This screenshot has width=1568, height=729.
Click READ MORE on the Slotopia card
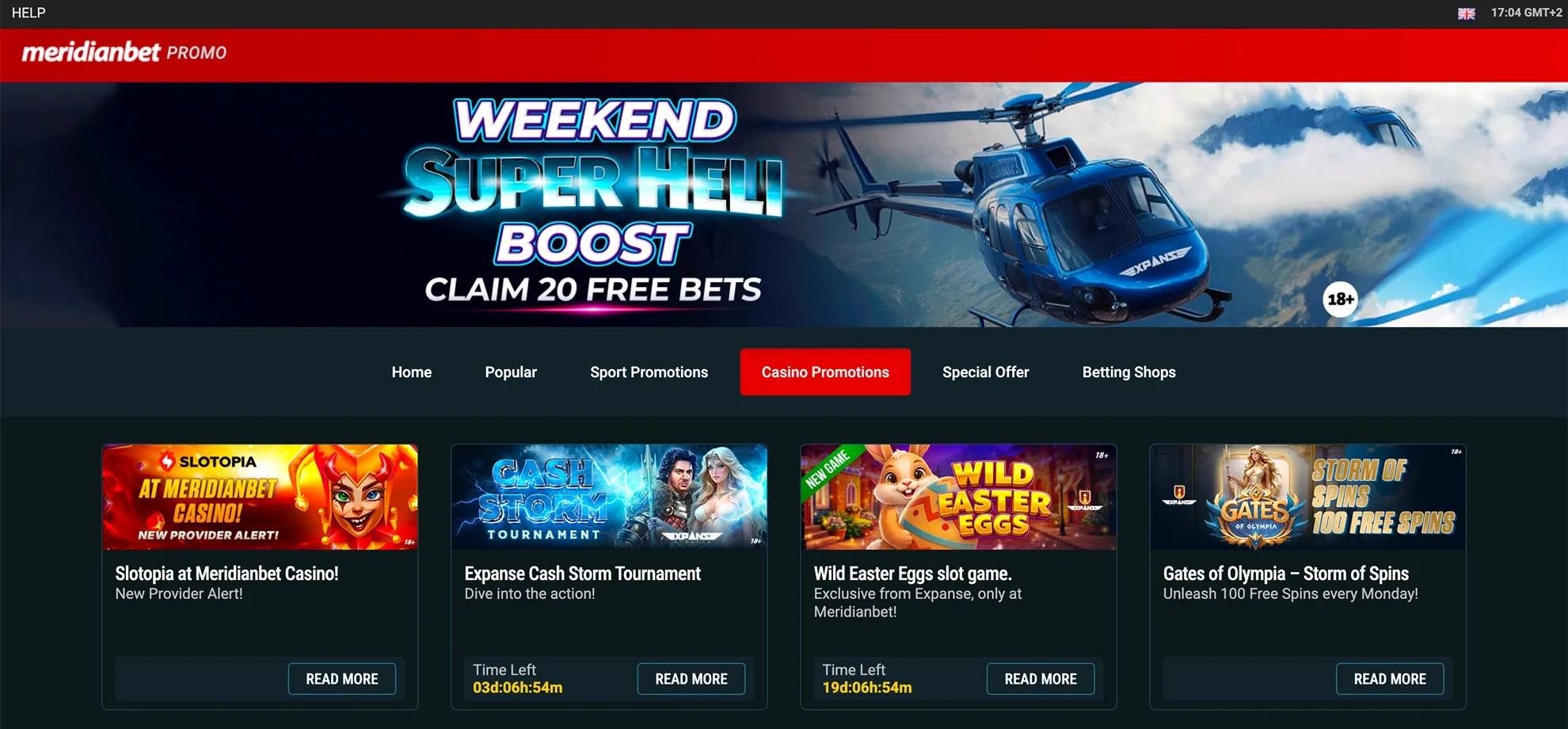coord(342,679)
